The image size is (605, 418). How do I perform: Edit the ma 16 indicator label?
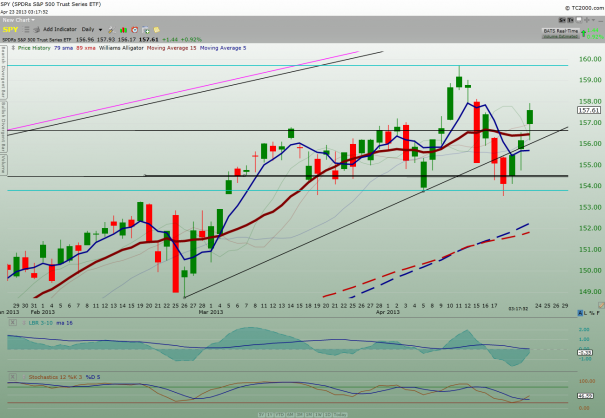point(64,323)
